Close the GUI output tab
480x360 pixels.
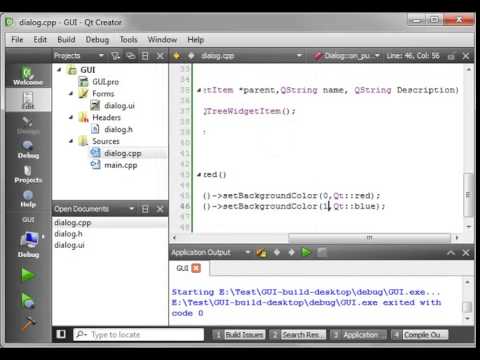tap(197, 268)
